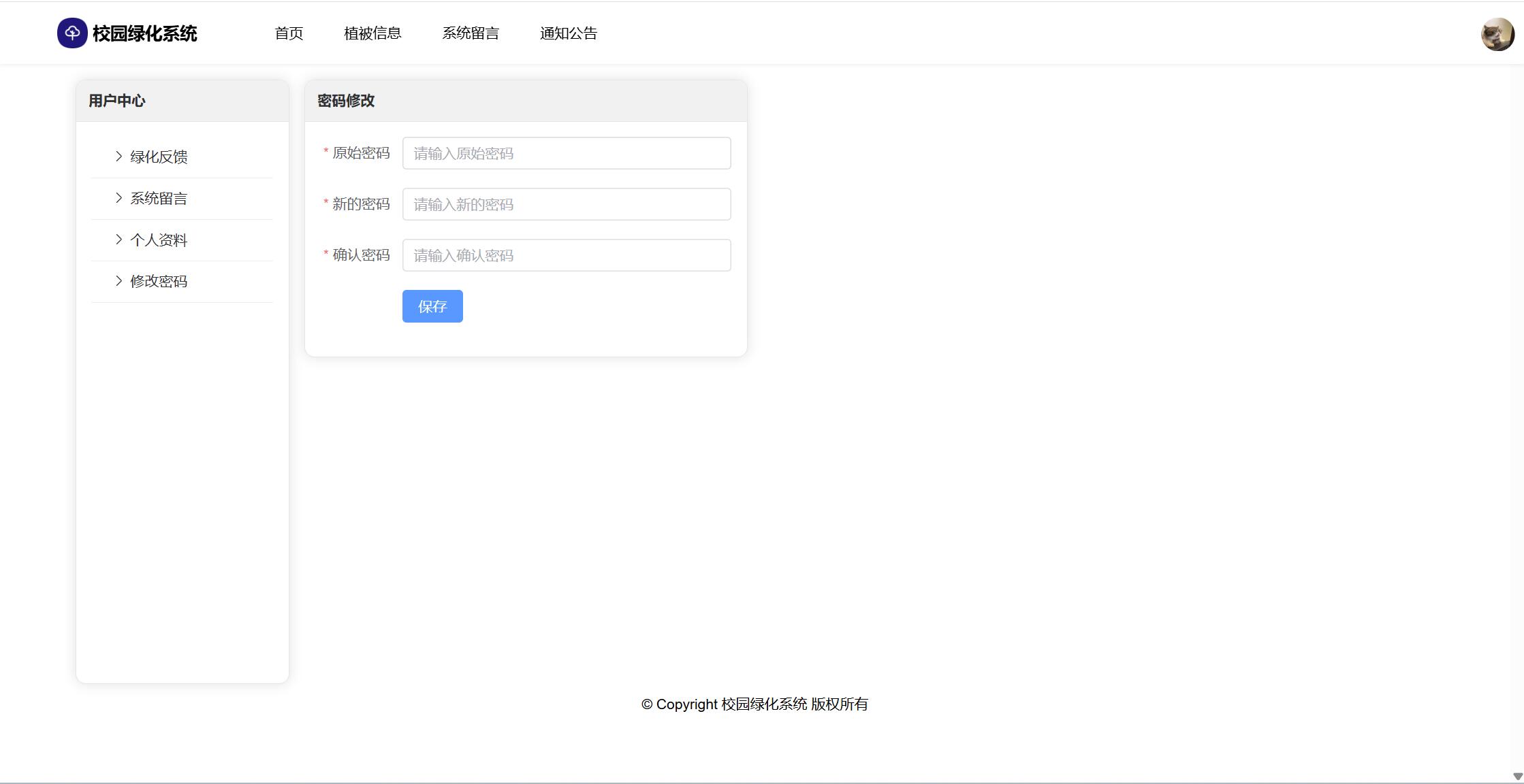Focus the 新的密码 input field
Screen dimensions: 1524x784
[x=567, y=204]
